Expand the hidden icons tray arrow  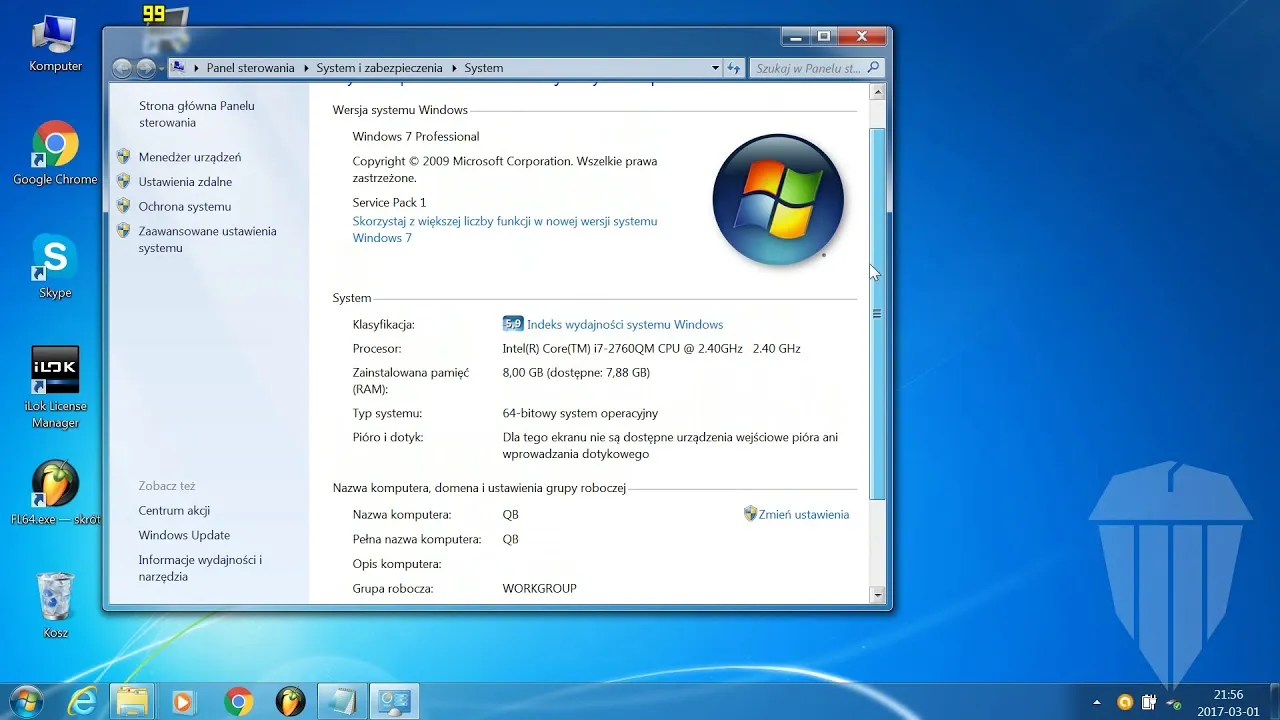pos(1097,701)
